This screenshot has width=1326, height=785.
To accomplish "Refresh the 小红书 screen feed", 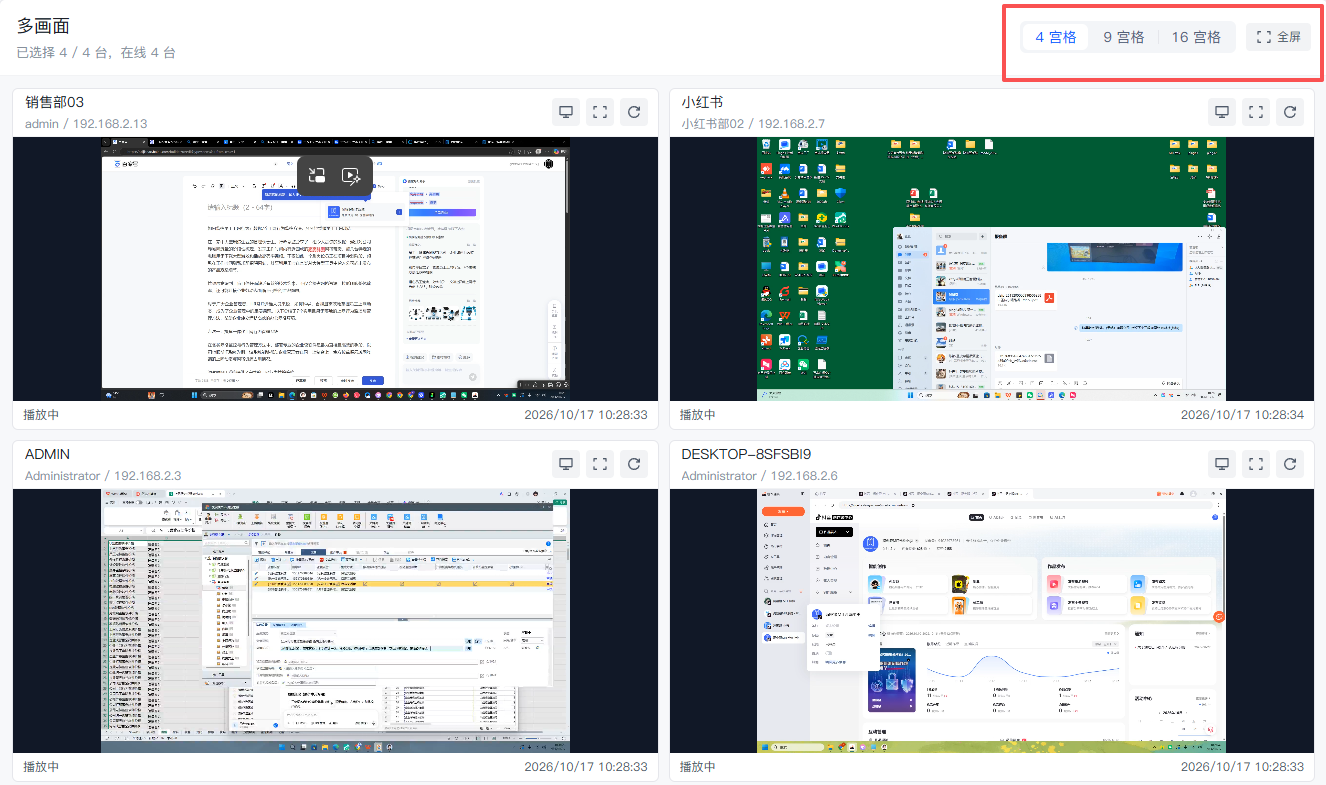I will pos(1290,112).
